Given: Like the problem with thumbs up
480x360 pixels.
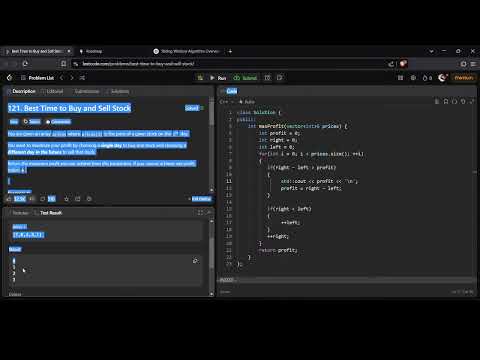Looking at the screenshot, I should point(9,199).
